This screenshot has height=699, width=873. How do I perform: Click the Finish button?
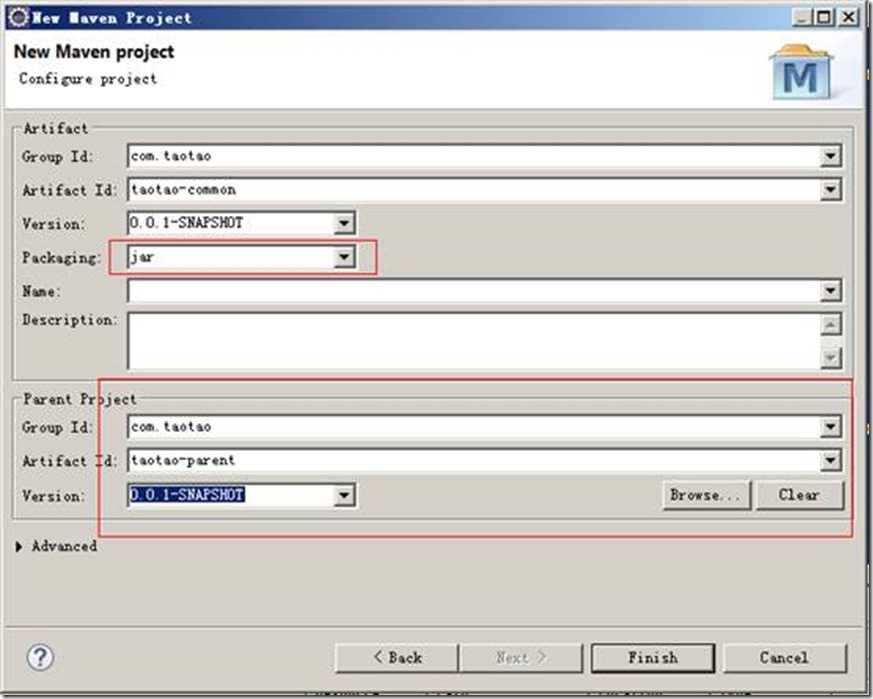coord(653,658)
